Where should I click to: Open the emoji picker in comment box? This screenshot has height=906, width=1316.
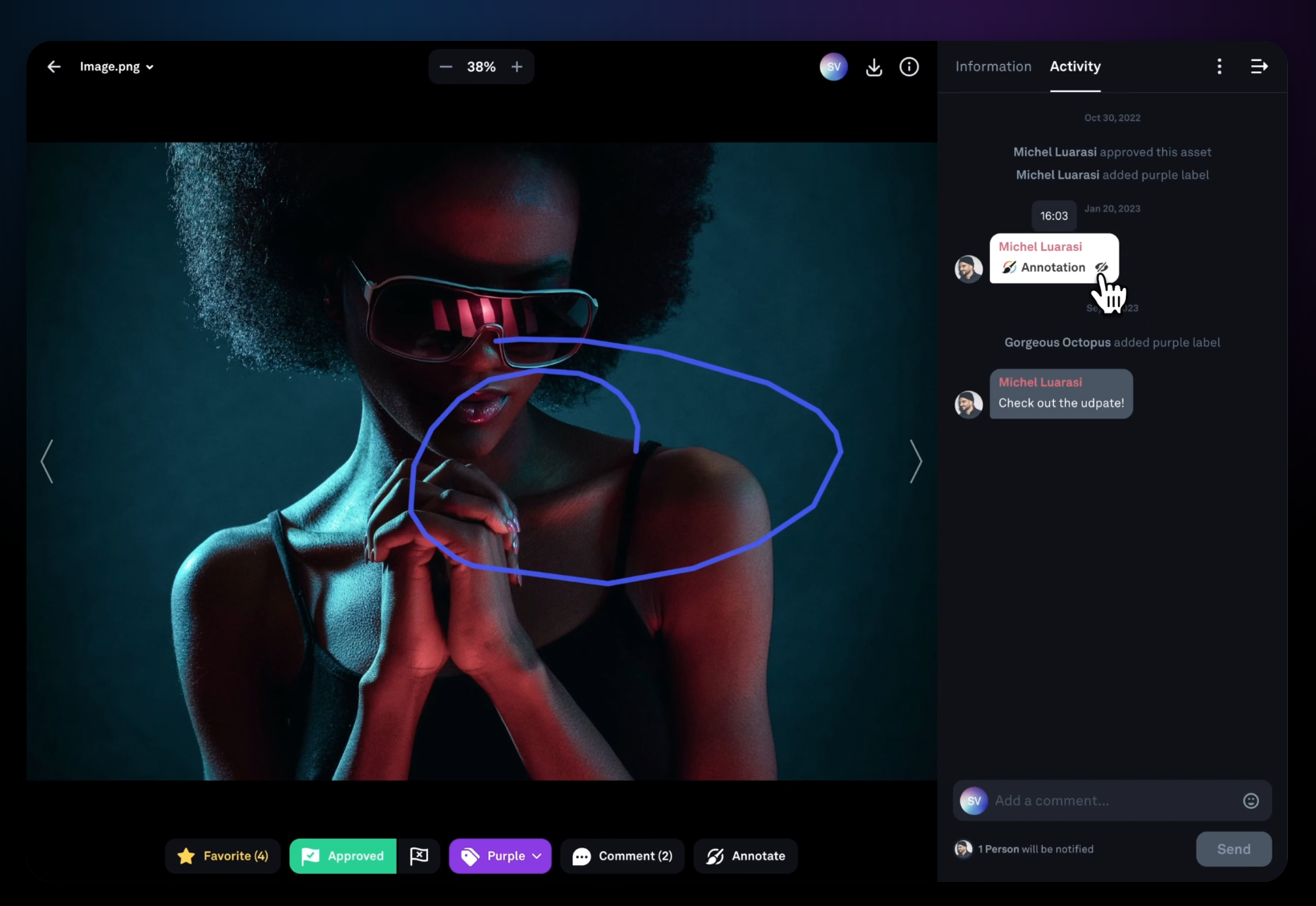click(x=1250, y=800)
